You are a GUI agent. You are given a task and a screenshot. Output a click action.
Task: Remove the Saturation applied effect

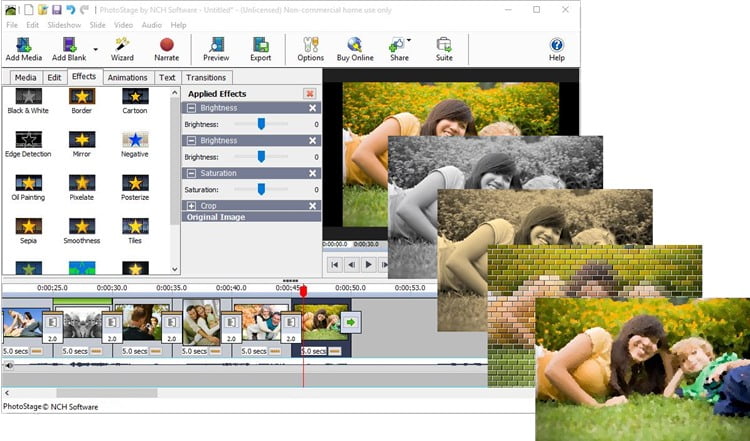click(x=312, y=173)
